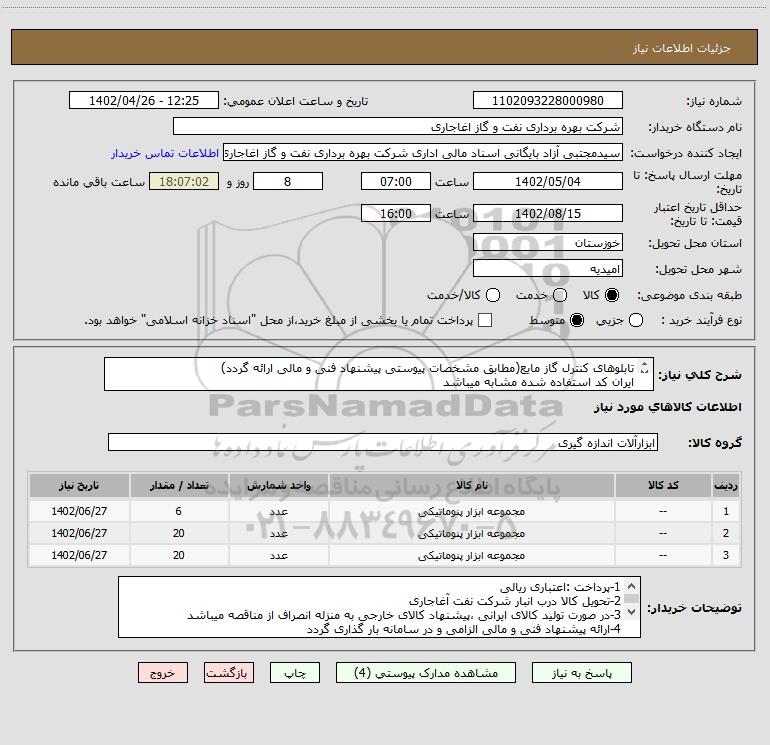Click the بازگشت back button
This screenshot has width=770, height=745.
[x=229, y=672]
